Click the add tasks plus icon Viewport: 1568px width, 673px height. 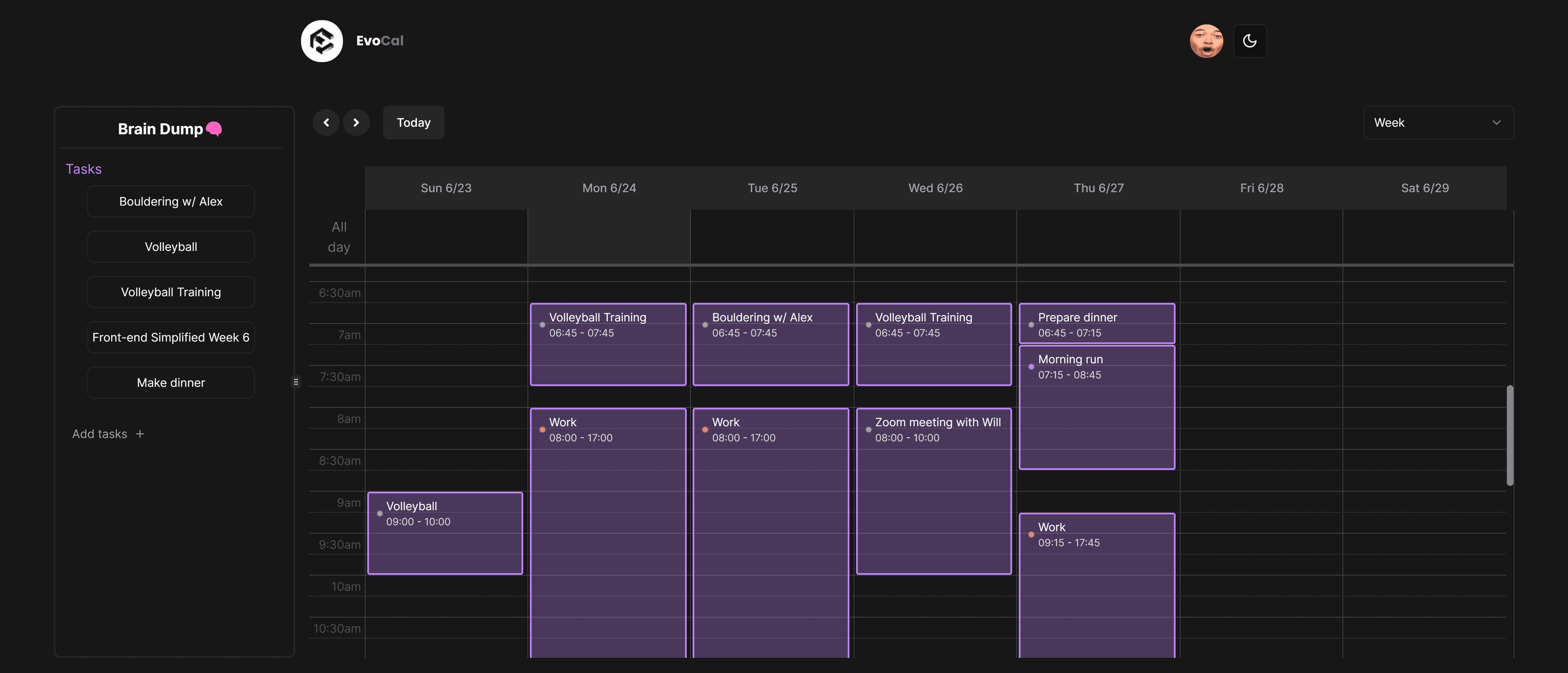coord(140,433)
